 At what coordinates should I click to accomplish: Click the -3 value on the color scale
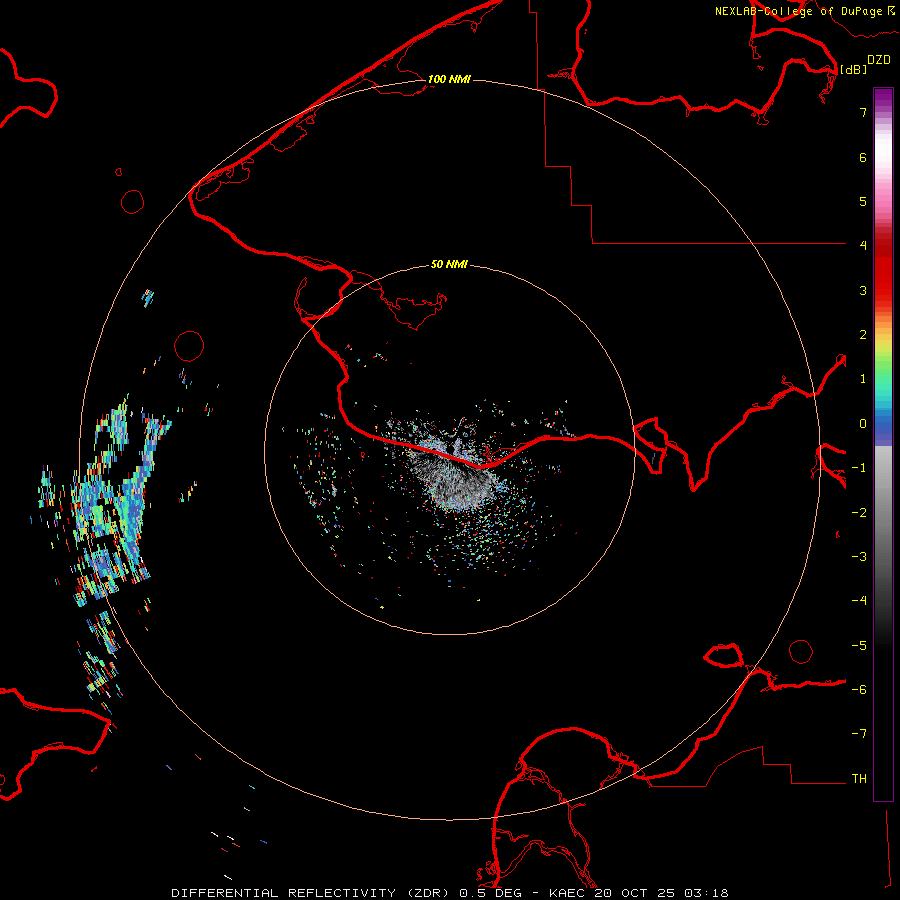tap(859, 557)
